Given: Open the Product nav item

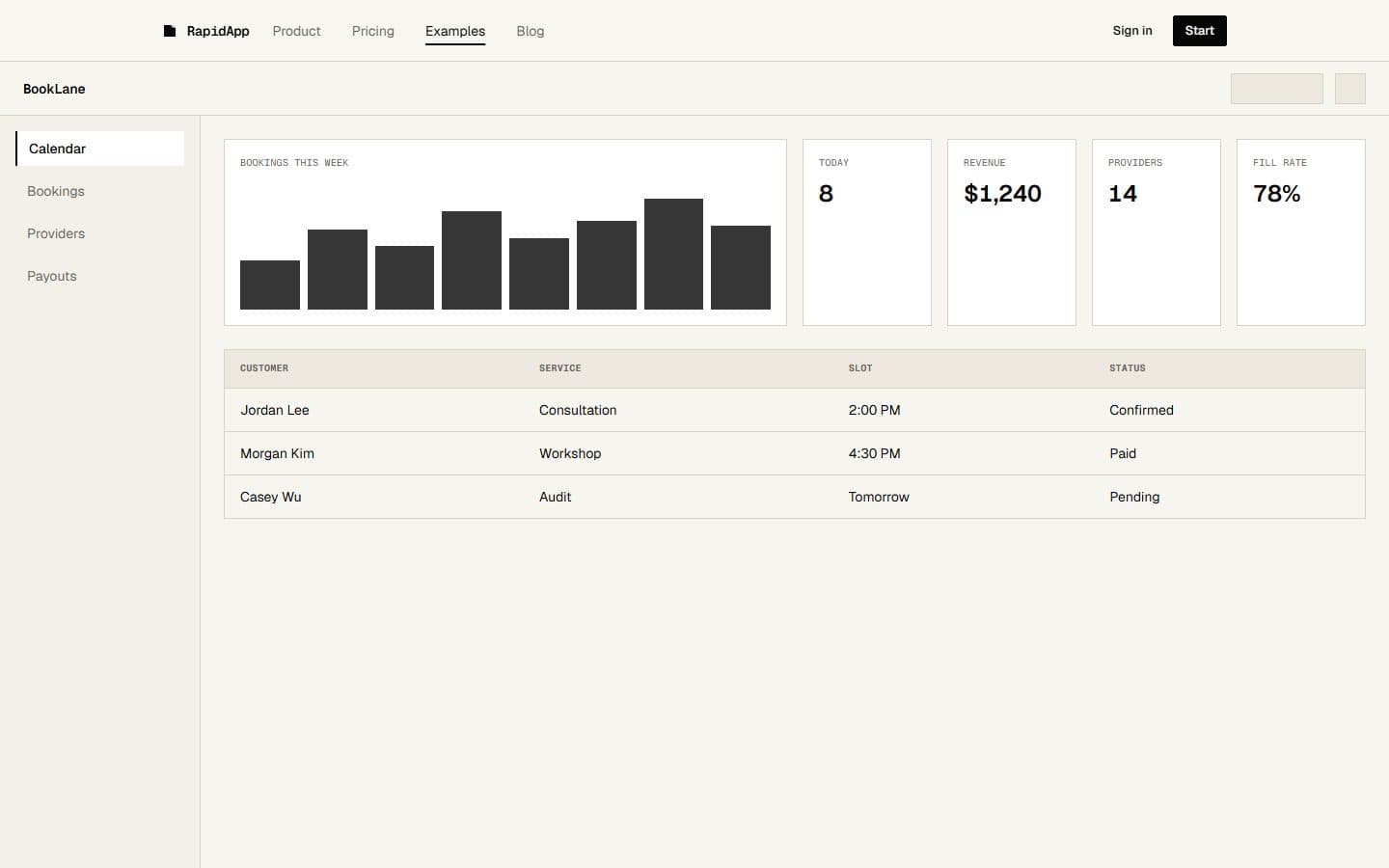Looking at the screenshot, I should (x=296, y=31).
